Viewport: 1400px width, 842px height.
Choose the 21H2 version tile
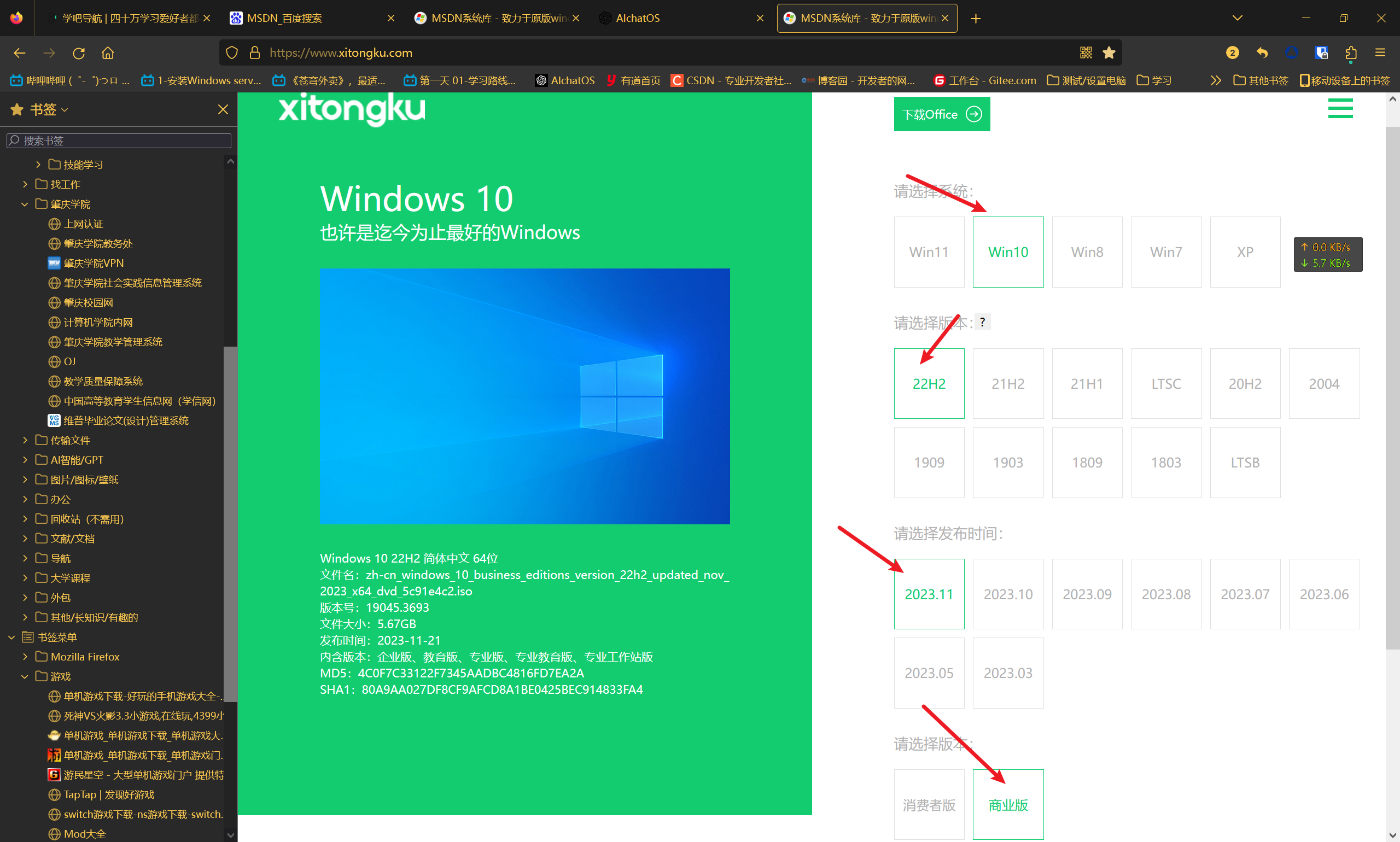[x=1007, y=384]
